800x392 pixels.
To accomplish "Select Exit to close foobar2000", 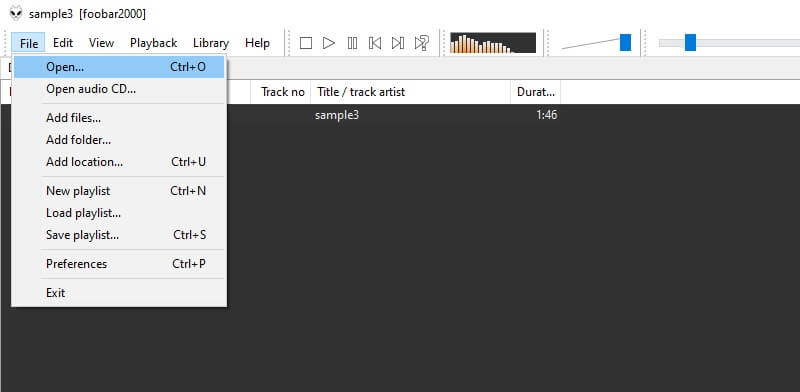I will pyautogui.click(x=119, y=293).
